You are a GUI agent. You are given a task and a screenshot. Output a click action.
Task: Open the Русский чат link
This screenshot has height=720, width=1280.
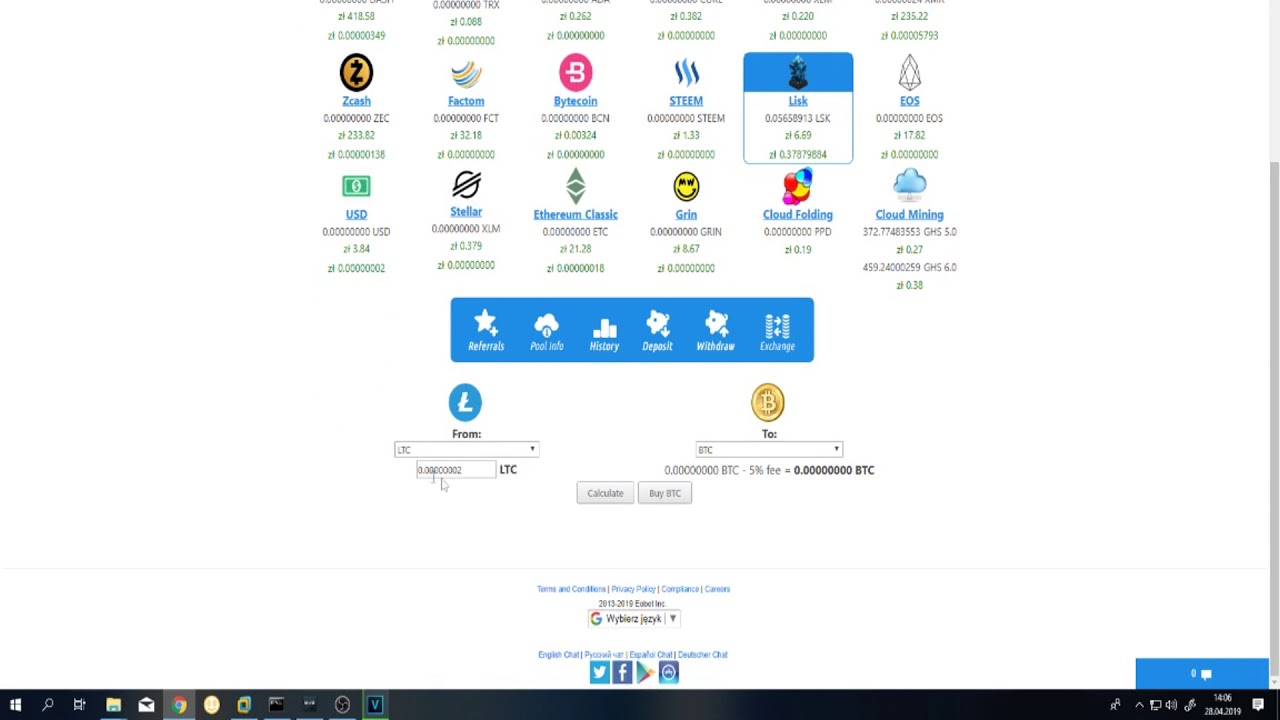pos(604,655)
